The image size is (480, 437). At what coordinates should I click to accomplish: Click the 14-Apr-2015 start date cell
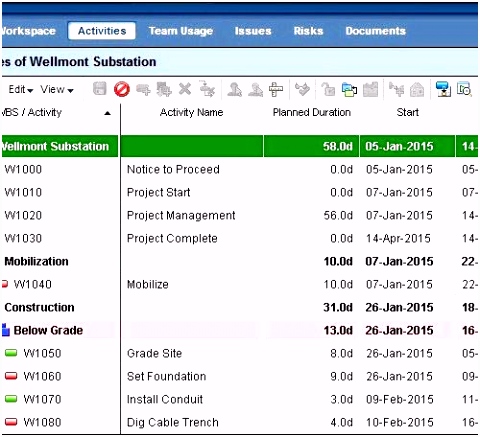coord(398,238)
